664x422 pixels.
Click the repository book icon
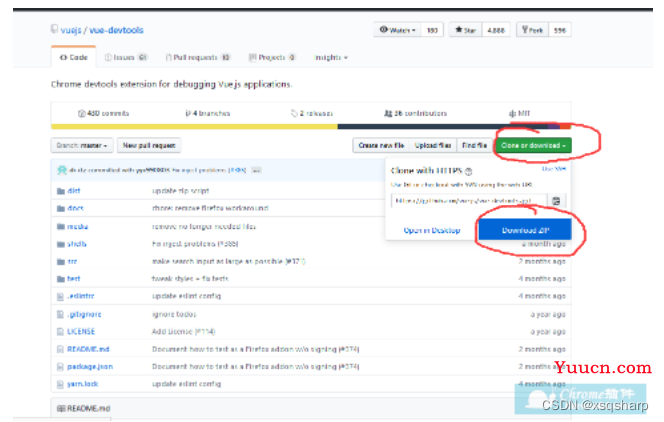(54, 29)
